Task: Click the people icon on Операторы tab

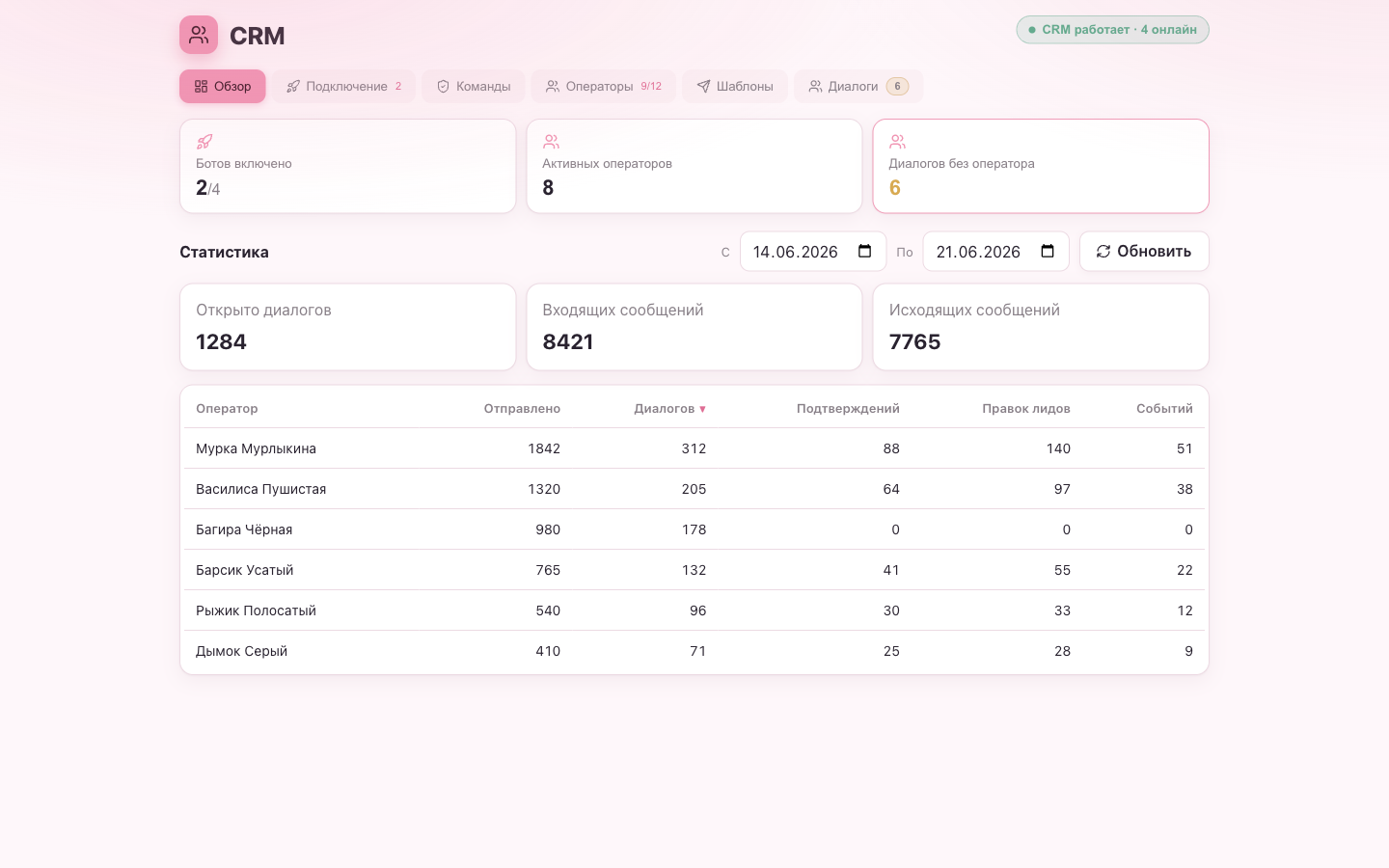Action: [x=553, y=87]
